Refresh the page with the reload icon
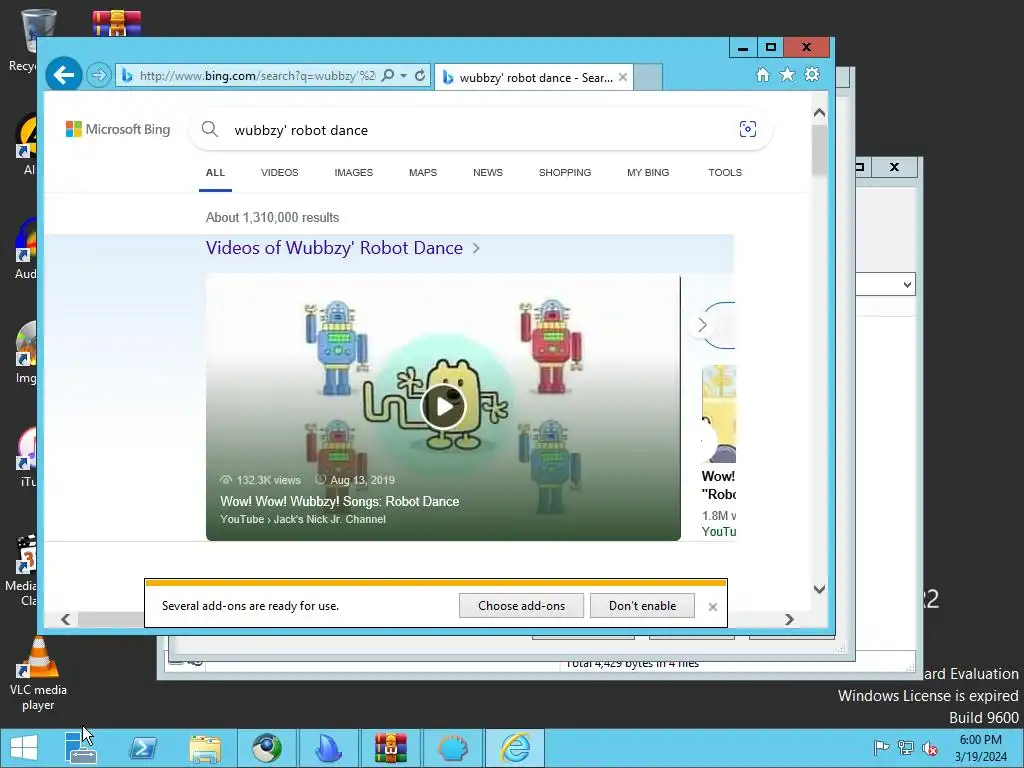Screen dimensions: 1024x768 click(x=420, y=75)
